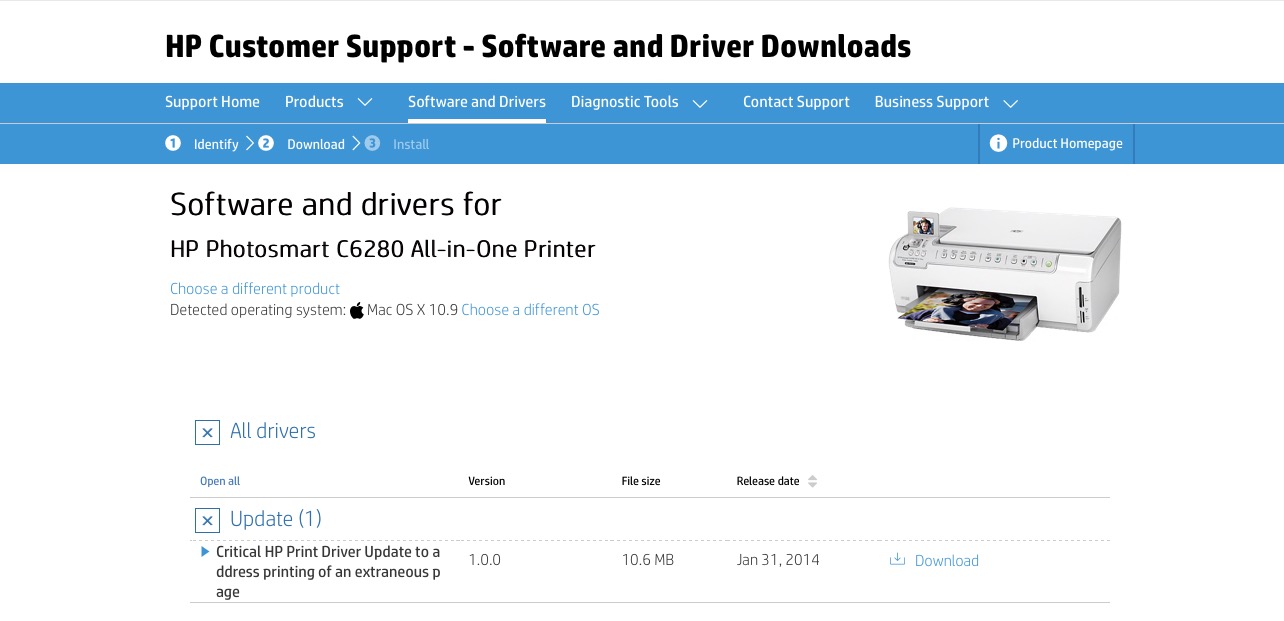
Task: Click step 3 circle for Install
Action: (372, 143)
